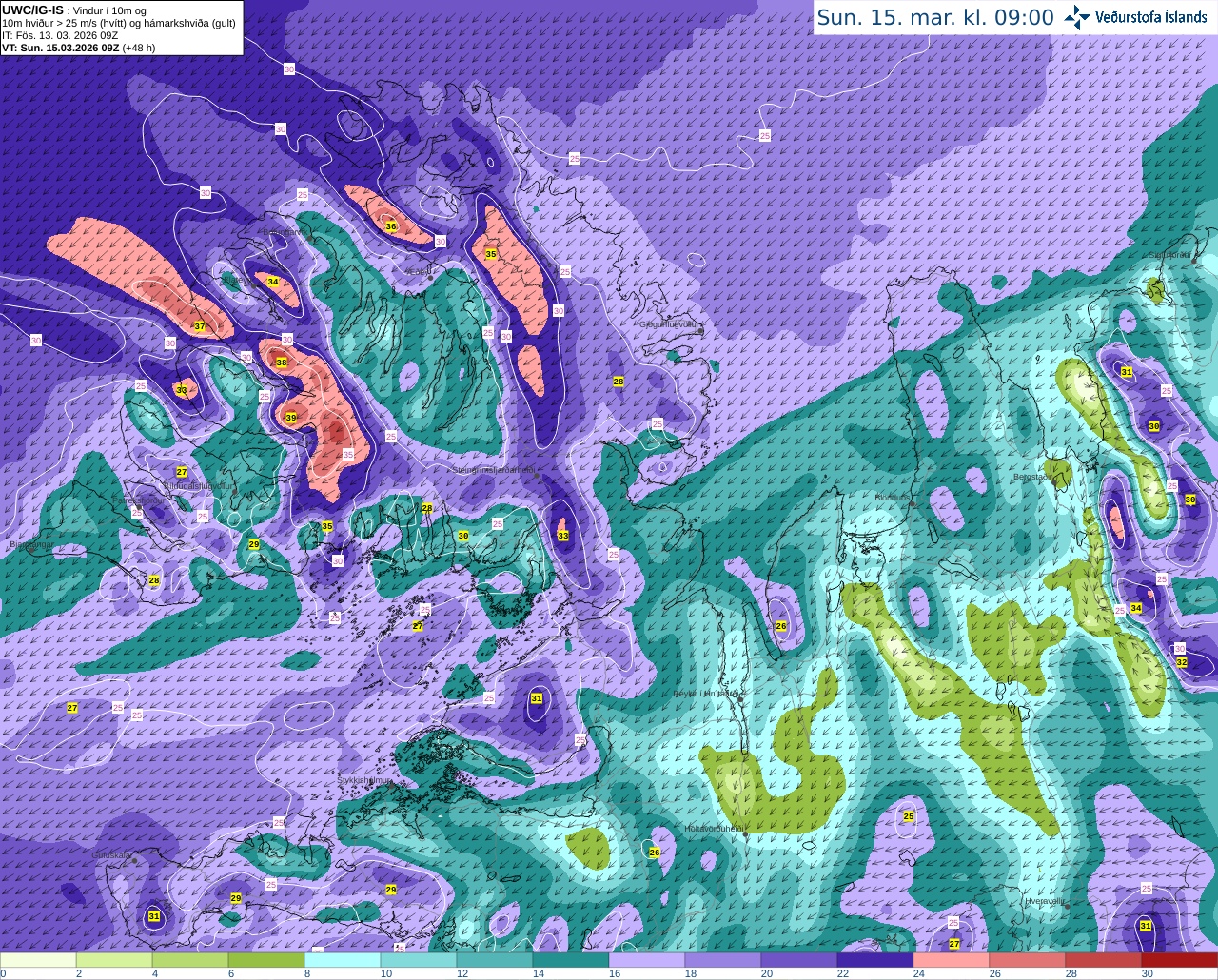Screen dimensions: 1218x980
Task: Click the Steingrímsfjarðarheiði station label
Action: [x=493, y=469]
